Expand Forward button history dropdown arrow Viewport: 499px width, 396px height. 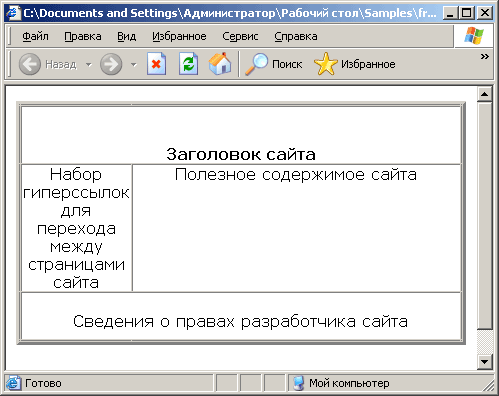134,64
